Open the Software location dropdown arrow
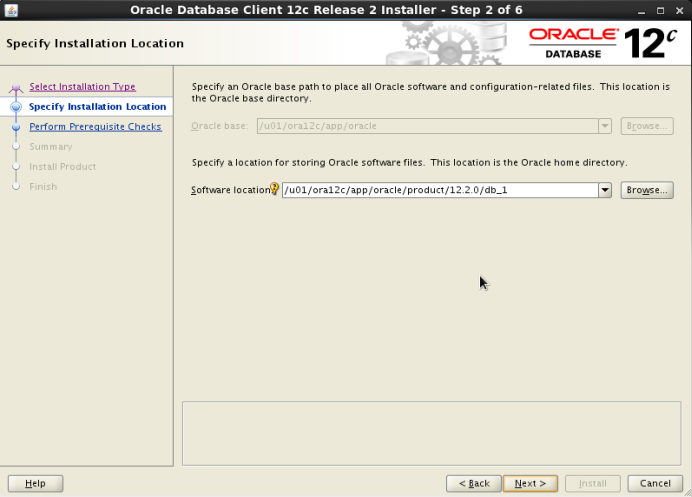The width and height of the screenshot is (692, 497). pos(605,190)
